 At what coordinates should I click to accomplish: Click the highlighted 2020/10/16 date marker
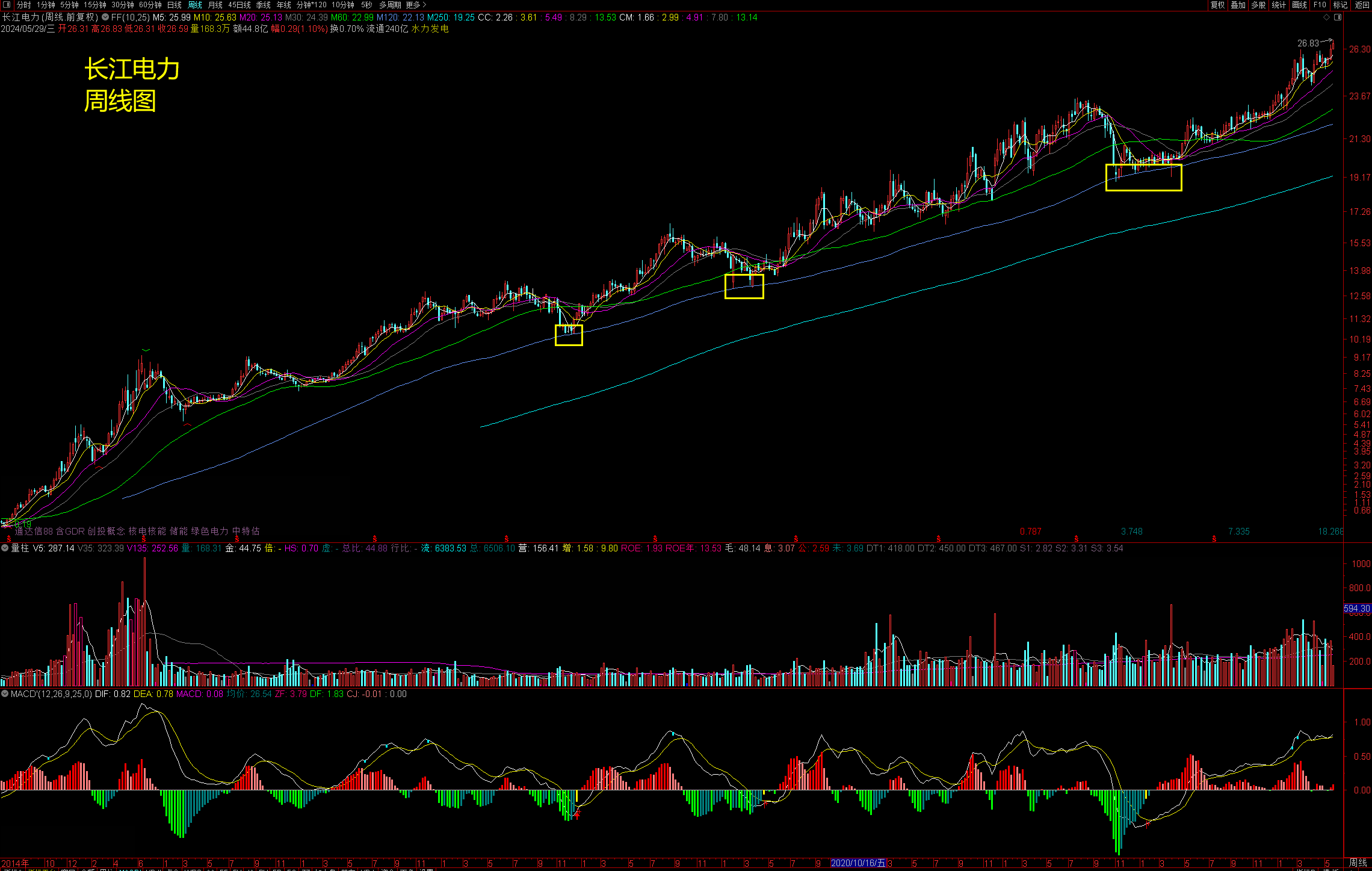coord(857,863)
